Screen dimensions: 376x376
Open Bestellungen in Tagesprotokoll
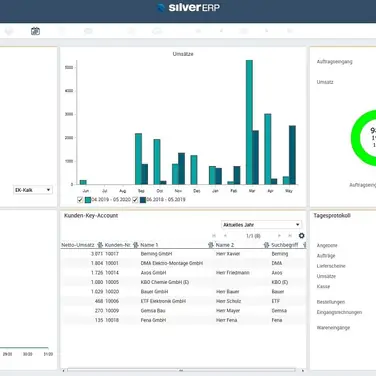pyautogui.click(x=331, y=302)
